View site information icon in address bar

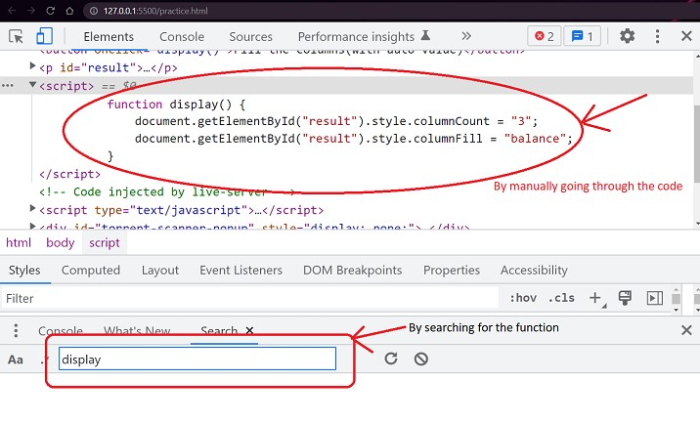pos(94,11)
